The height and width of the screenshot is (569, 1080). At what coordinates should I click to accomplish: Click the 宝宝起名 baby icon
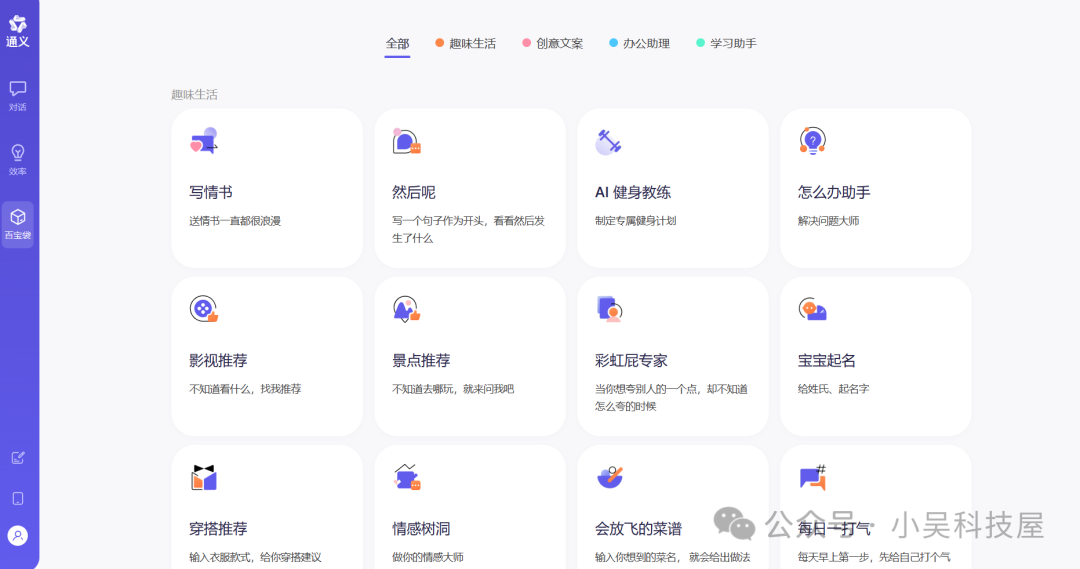pos(813,309)
